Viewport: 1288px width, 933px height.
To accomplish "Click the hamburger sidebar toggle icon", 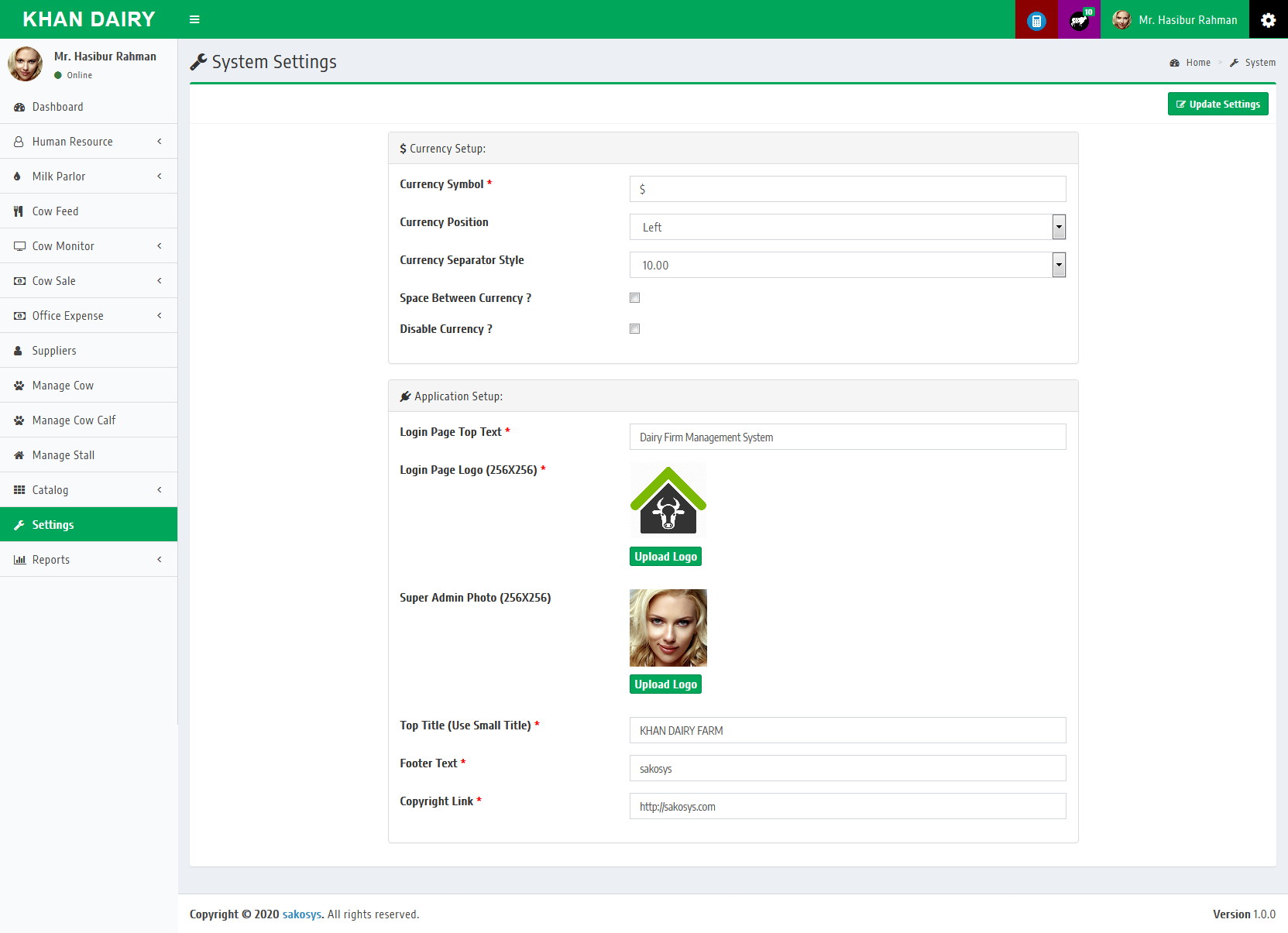I will [x=194, y=19].
